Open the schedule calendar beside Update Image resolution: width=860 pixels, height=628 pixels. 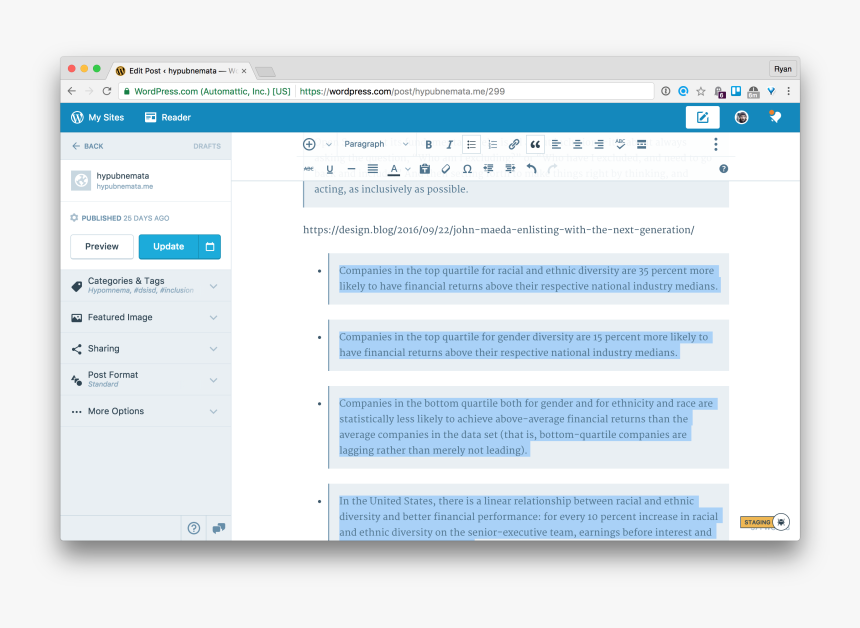click(210, 246)
